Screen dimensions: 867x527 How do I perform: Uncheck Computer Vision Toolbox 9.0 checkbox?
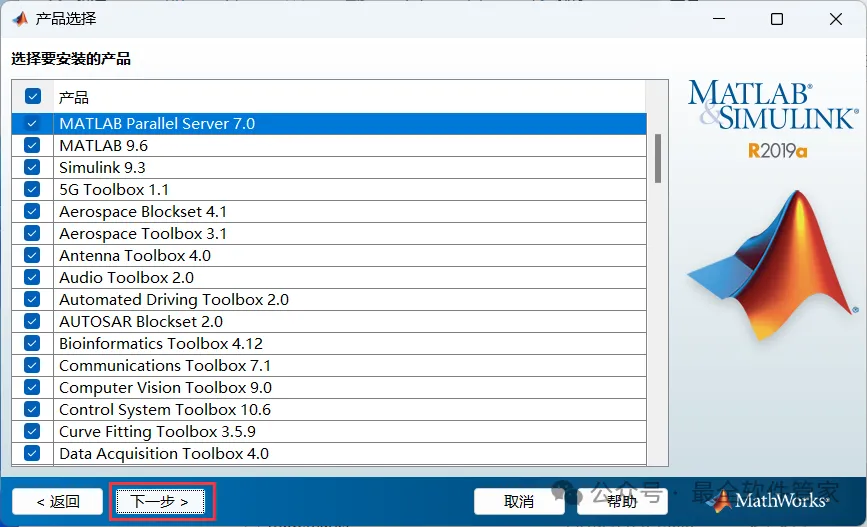(32, 387)
